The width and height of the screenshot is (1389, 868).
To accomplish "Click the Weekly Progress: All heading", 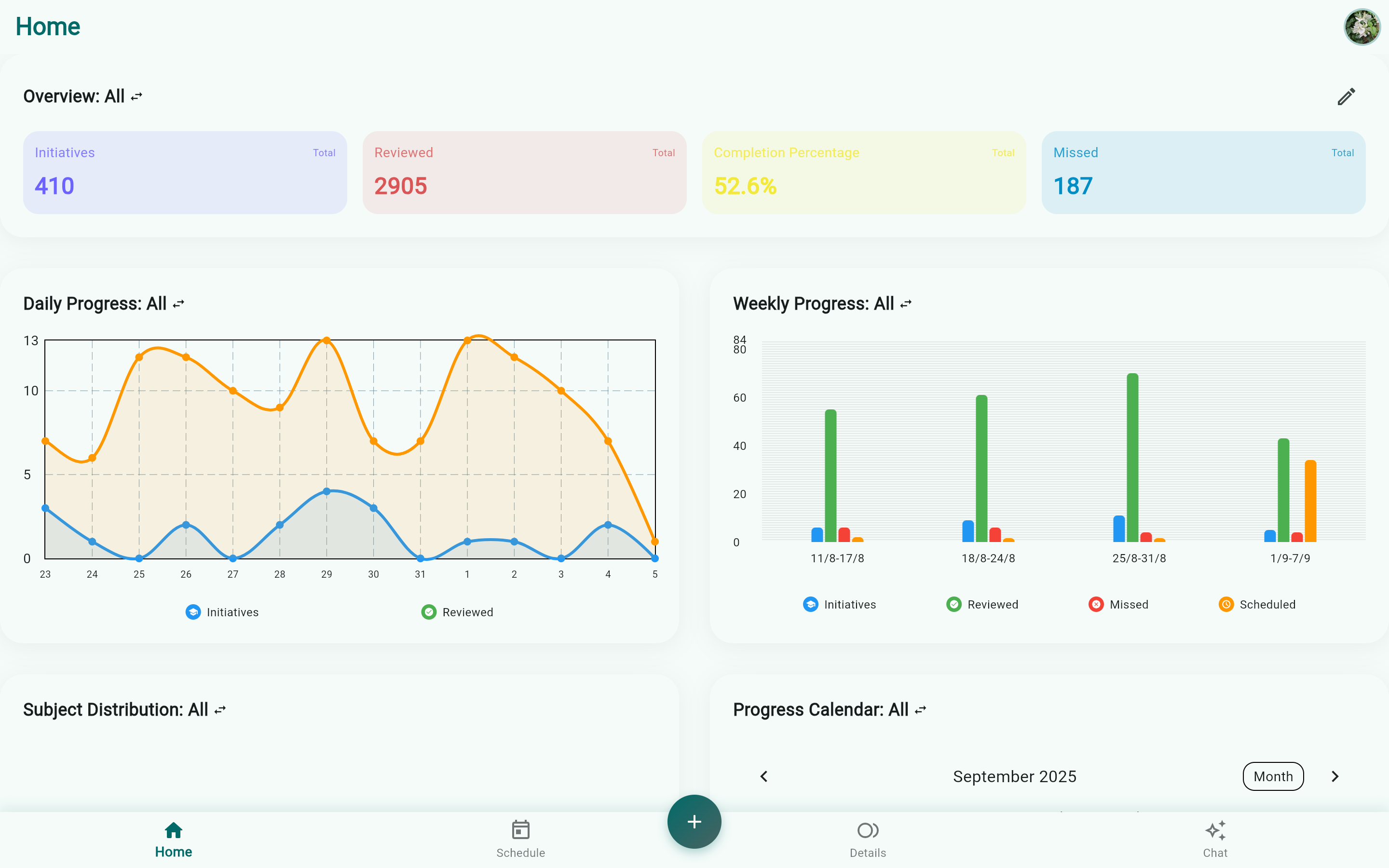I will pyautogui.click(x=813, y=304).
